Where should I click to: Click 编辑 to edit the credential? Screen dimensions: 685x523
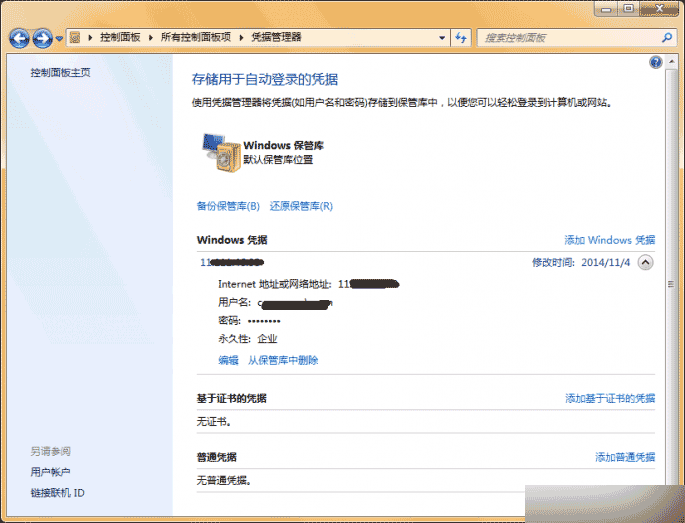pyautogui.click(x=228, y=360)
